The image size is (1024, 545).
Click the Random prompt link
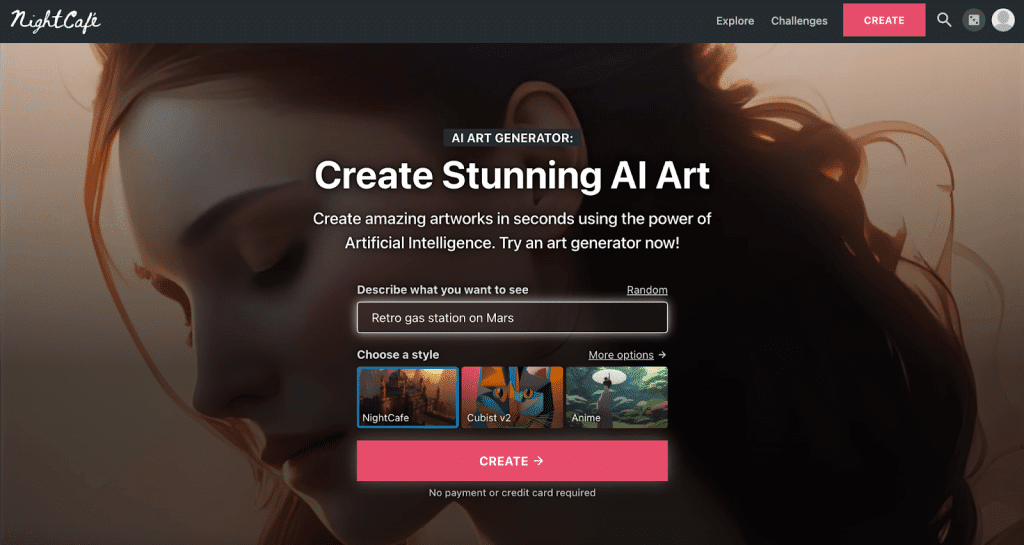click(x=647, y=290)
